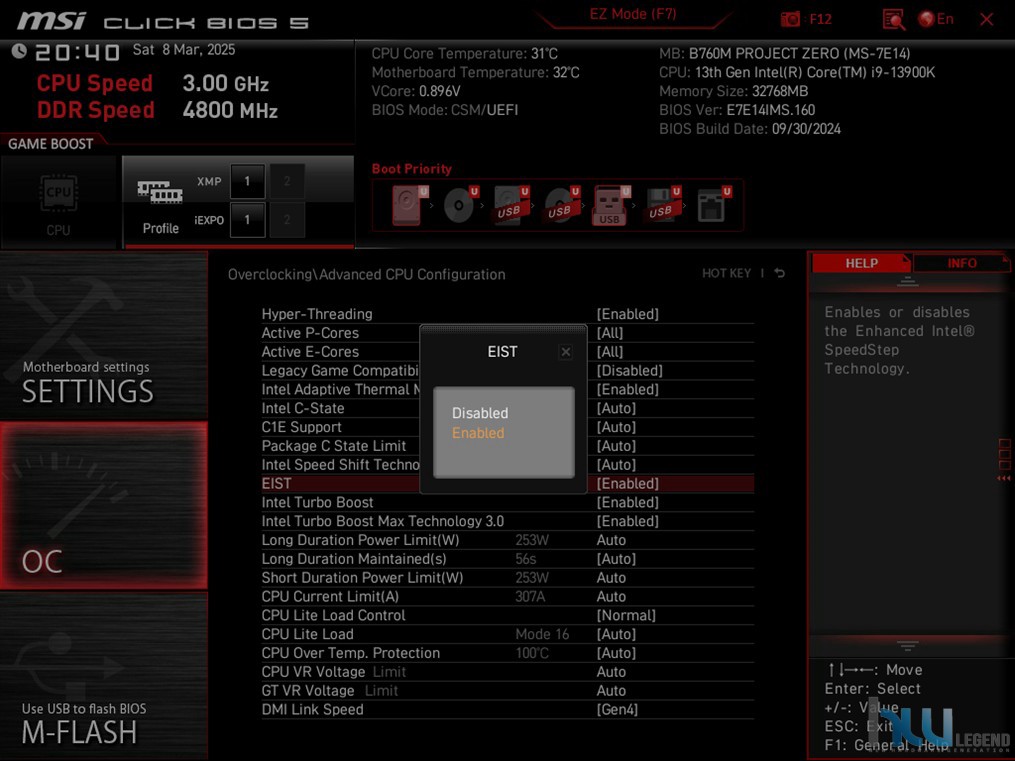Choose Enabled in the EIST popup
Image resolution: width=1015 pixels, height=761 pixels.
point(478,433)
